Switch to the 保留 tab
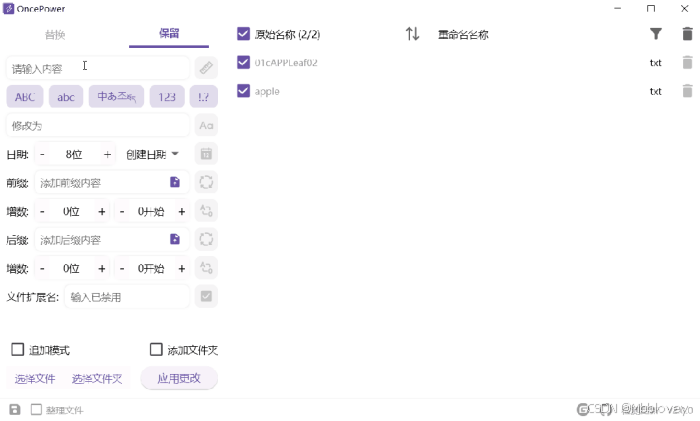Image resolution: width=700 pixels, height=421 pixels. pos(169,33)
